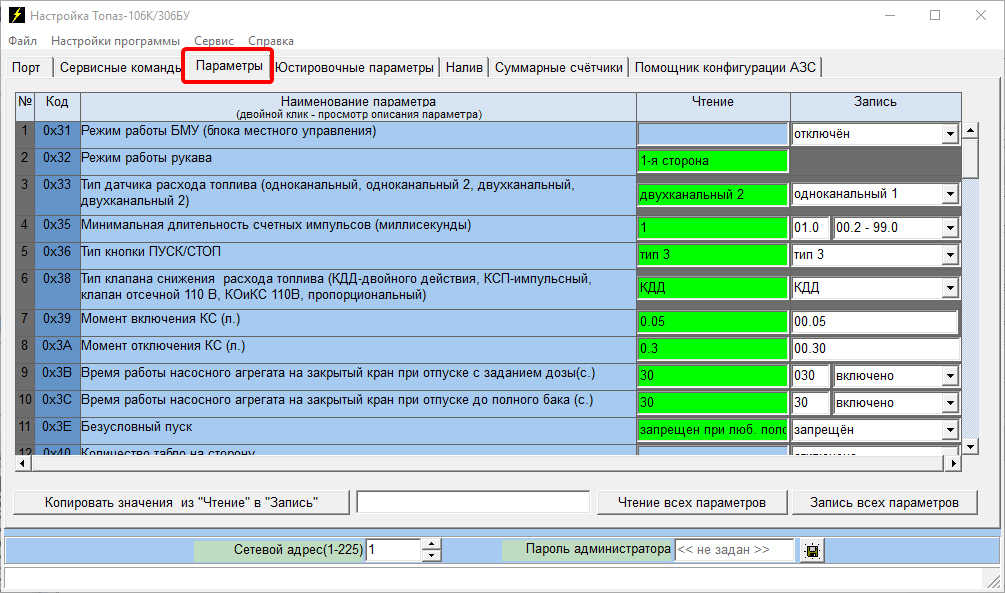Click the table's vertical scrollbar down arrow

pos(970,447)
